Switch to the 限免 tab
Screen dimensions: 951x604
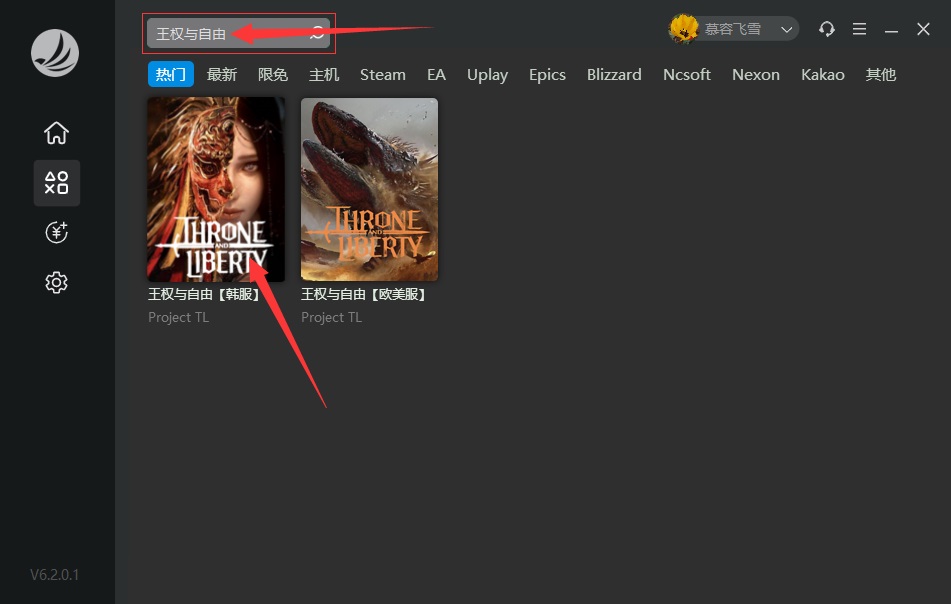272,75
